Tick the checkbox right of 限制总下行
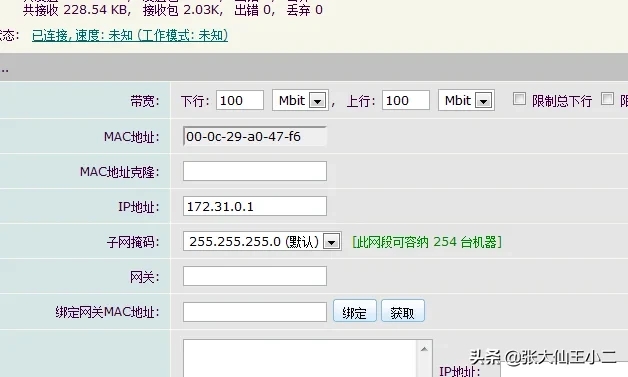The width and height of the screenshot is (628, 377). tap(607, 99)
